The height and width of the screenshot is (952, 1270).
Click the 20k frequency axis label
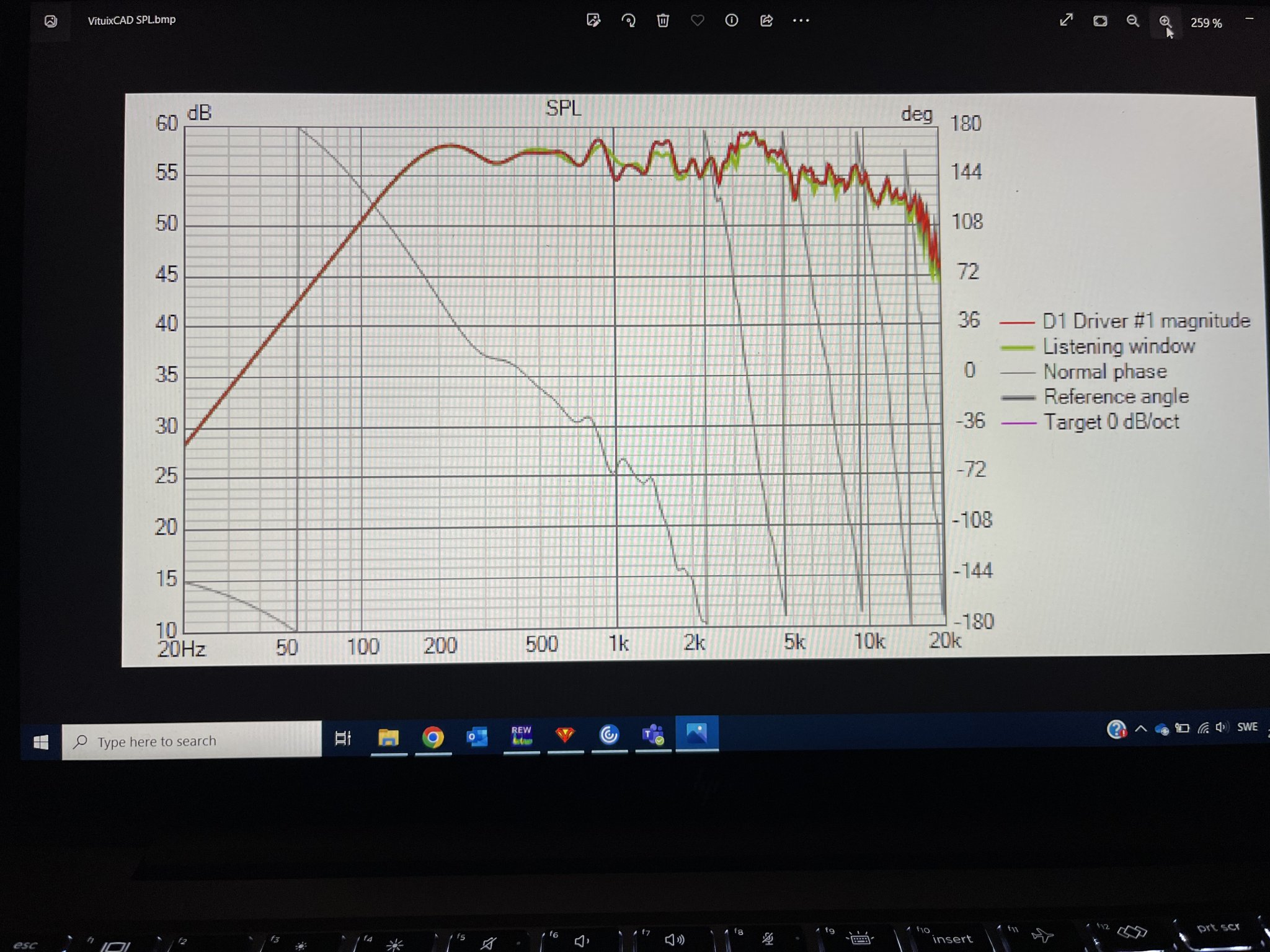pos(944,640)
